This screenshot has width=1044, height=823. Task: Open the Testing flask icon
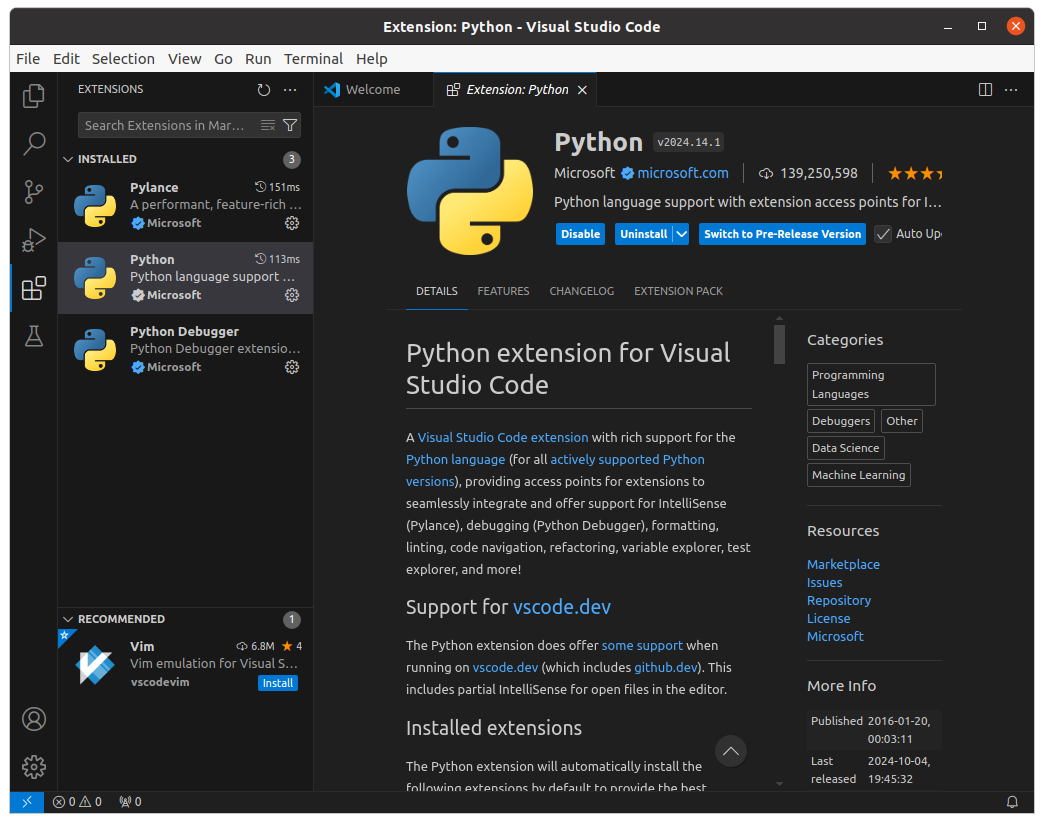tap(33, 336)
